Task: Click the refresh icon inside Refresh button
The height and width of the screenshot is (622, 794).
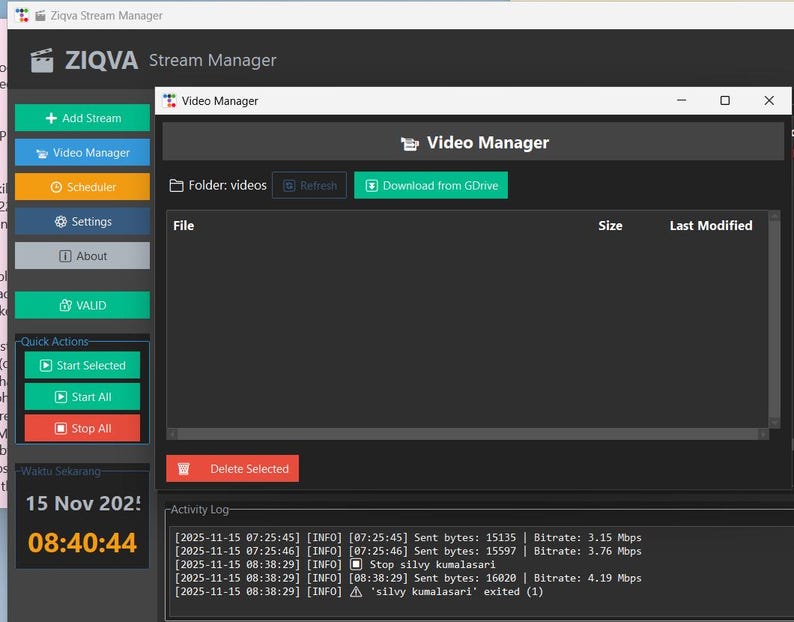Action: point(289,185)
